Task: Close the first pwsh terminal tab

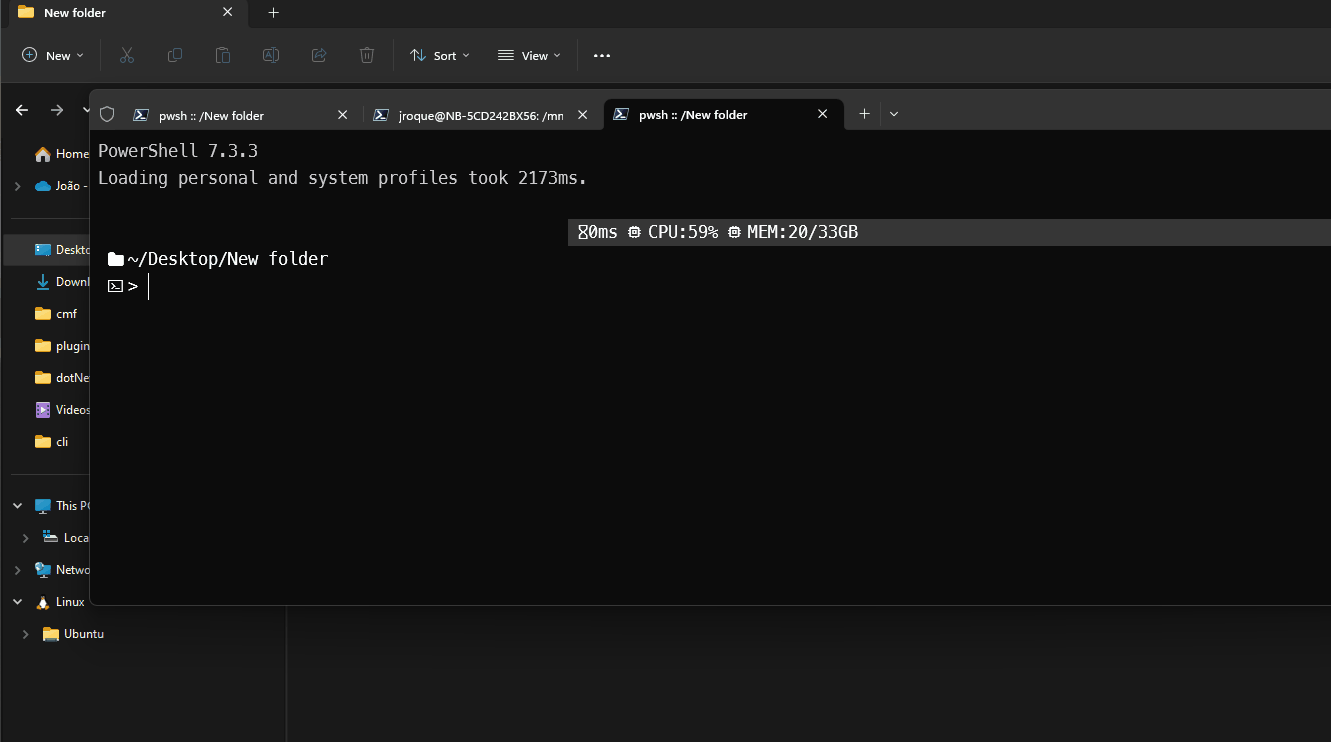Action: [342, 114]
